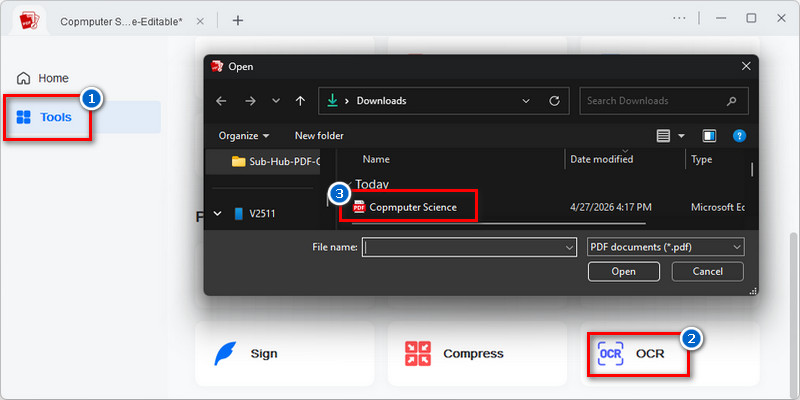Click the Home house icon
Screen dimensions: 800x400
pyautogui.click(x=23, y=79)
